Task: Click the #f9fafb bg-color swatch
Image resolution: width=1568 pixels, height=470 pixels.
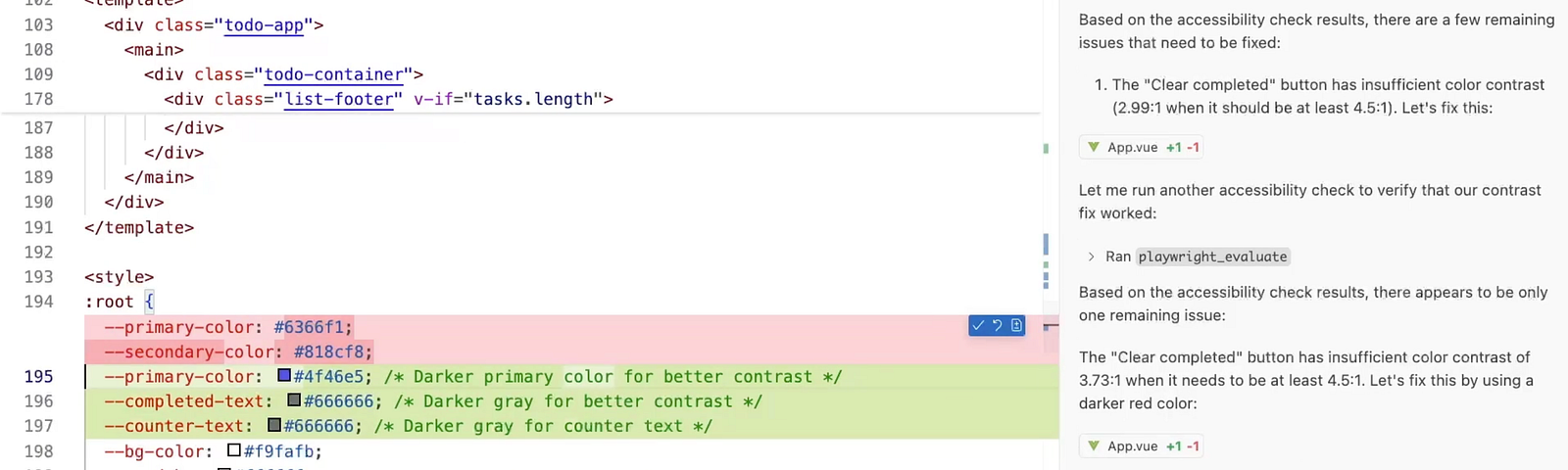Action: click(x=234, y=450)
